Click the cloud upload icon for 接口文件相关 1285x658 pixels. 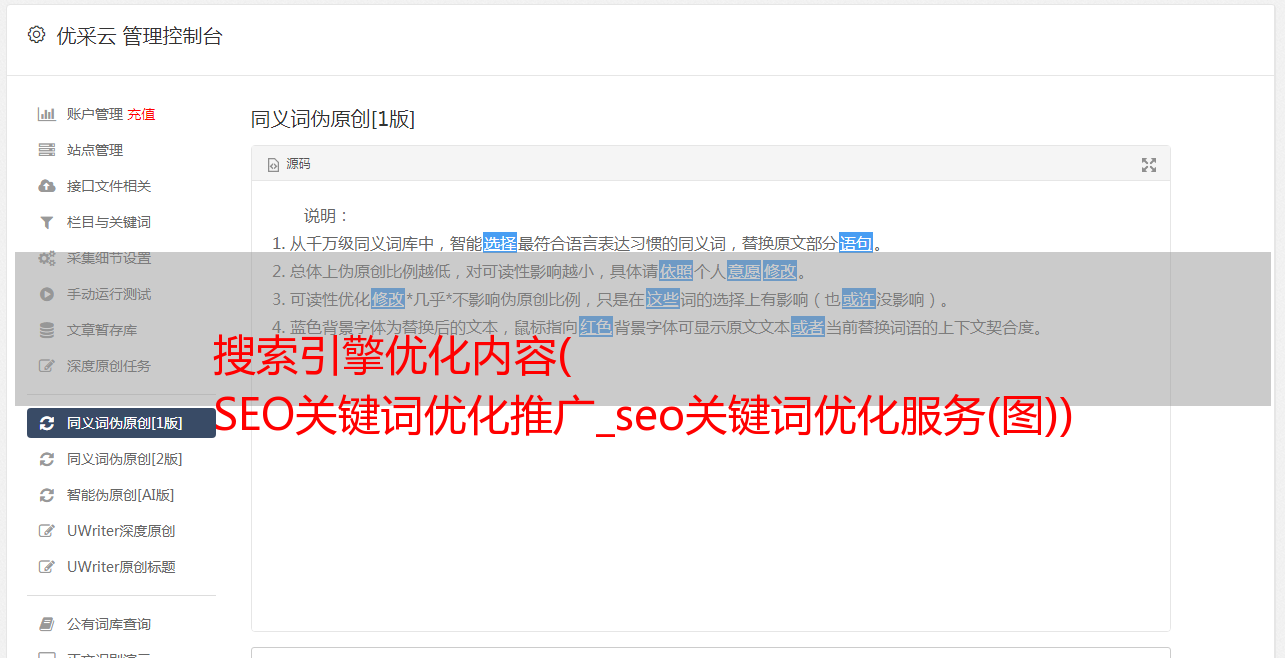tap(46, 186)
